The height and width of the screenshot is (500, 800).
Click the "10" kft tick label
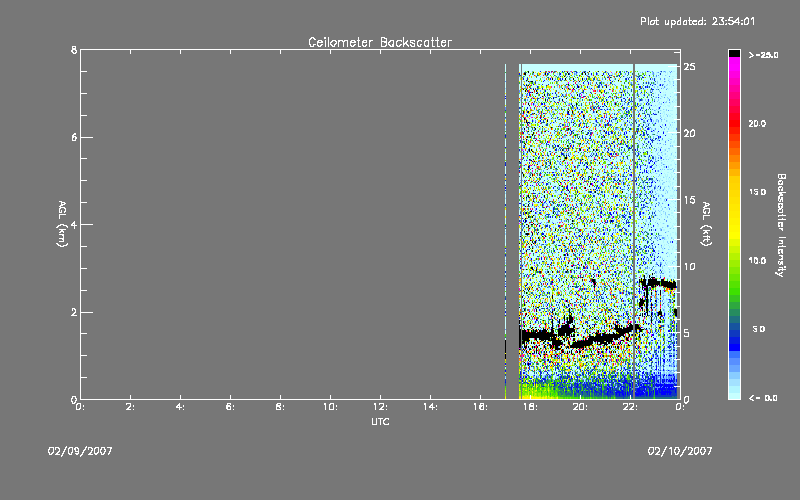(690, 266)
